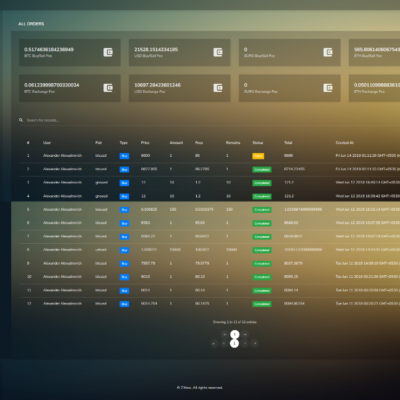Click the total 171.7 in row 3
Image resolution: width=400 pixels, height=400 pixels.
point(289,183)
